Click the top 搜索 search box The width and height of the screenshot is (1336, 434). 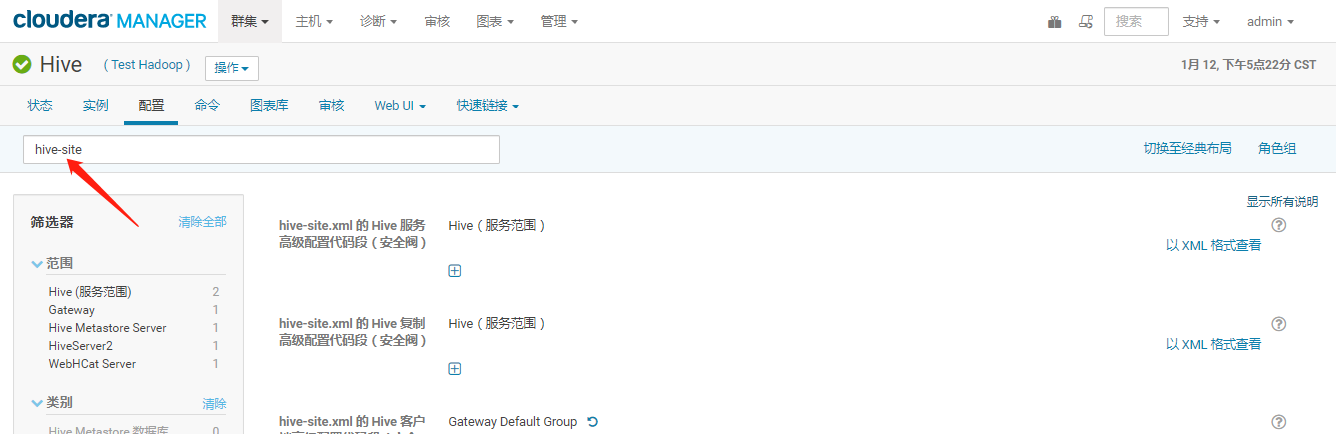point(1136,21)
